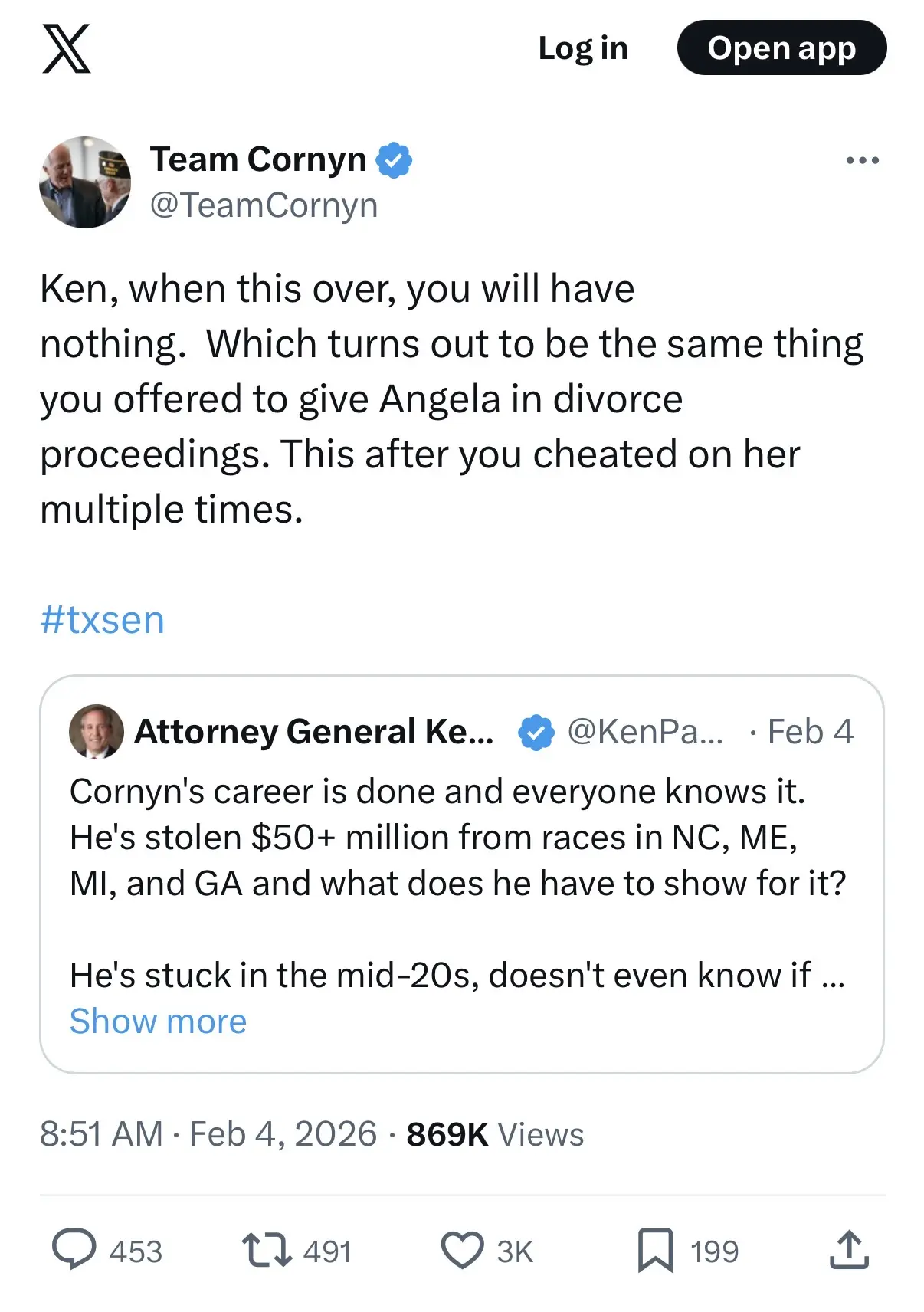Click the quoted post's verified badge
Screen dimensions: 924x1312
(536, 732)
